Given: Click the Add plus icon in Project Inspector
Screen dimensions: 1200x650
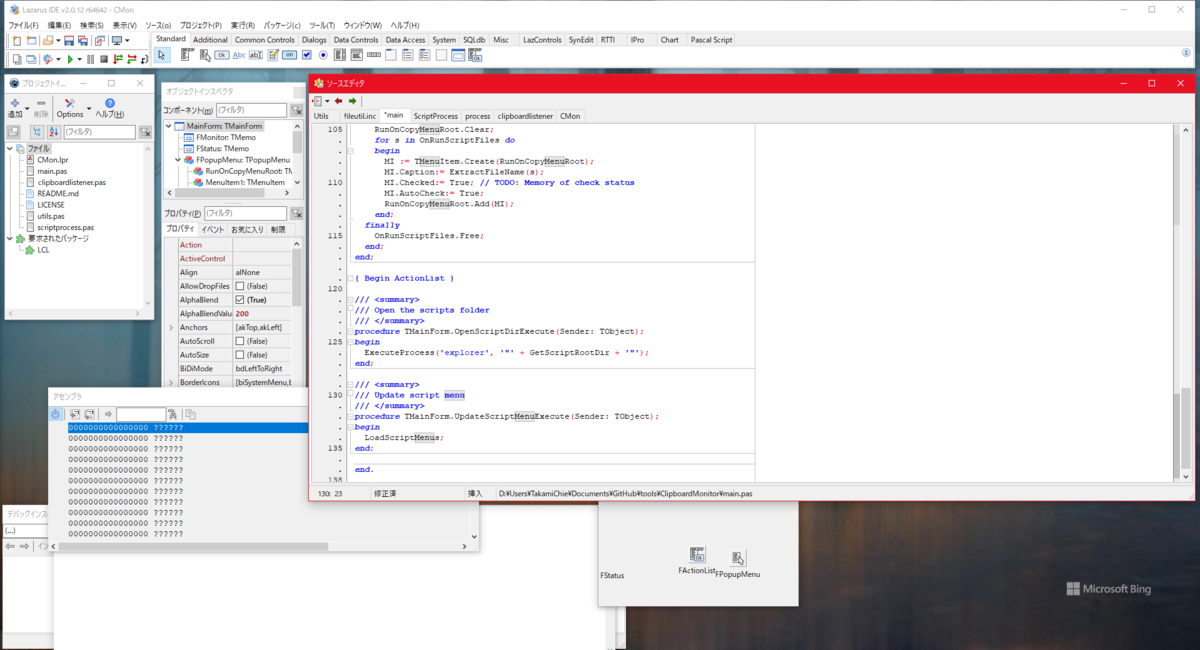Looking at the screenshot, I should coord(15,103).
